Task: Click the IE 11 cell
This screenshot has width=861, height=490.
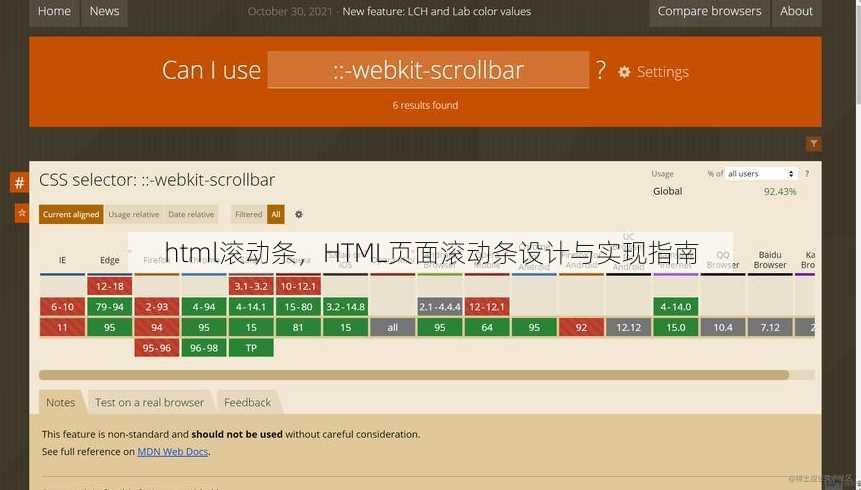Action: [62, 327]
